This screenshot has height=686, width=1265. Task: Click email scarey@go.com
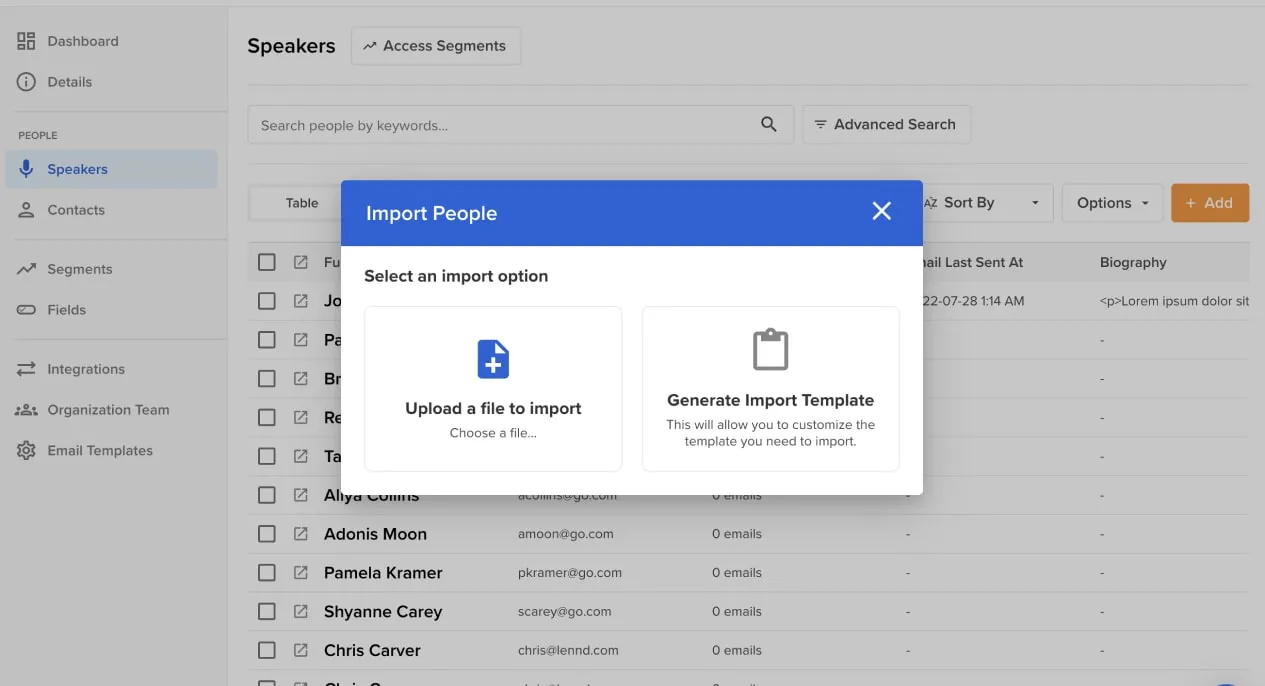(565, 611)
